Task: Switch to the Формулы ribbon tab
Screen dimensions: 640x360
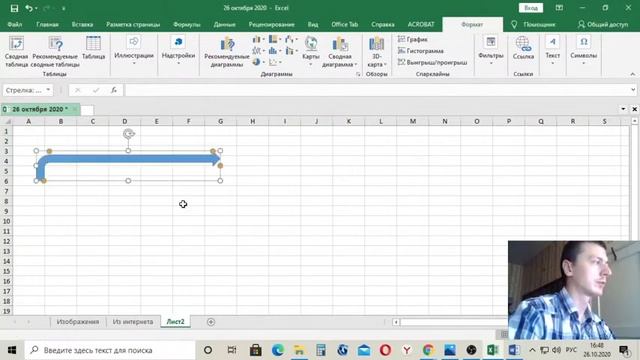Action: click(187, 24)
